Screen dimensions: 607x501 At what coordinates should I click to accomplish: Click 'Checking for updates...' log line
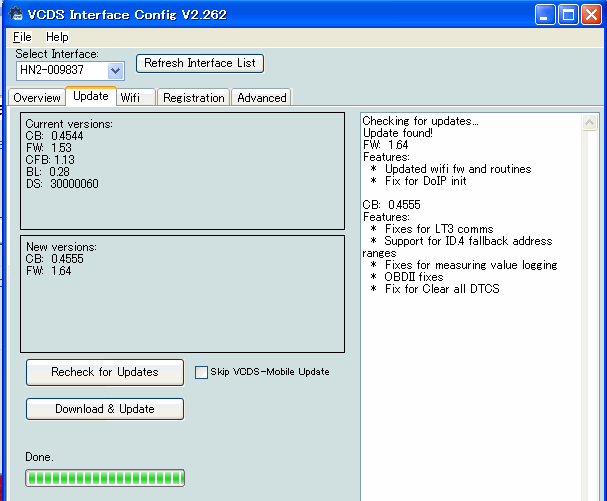(x=420, y=121)
